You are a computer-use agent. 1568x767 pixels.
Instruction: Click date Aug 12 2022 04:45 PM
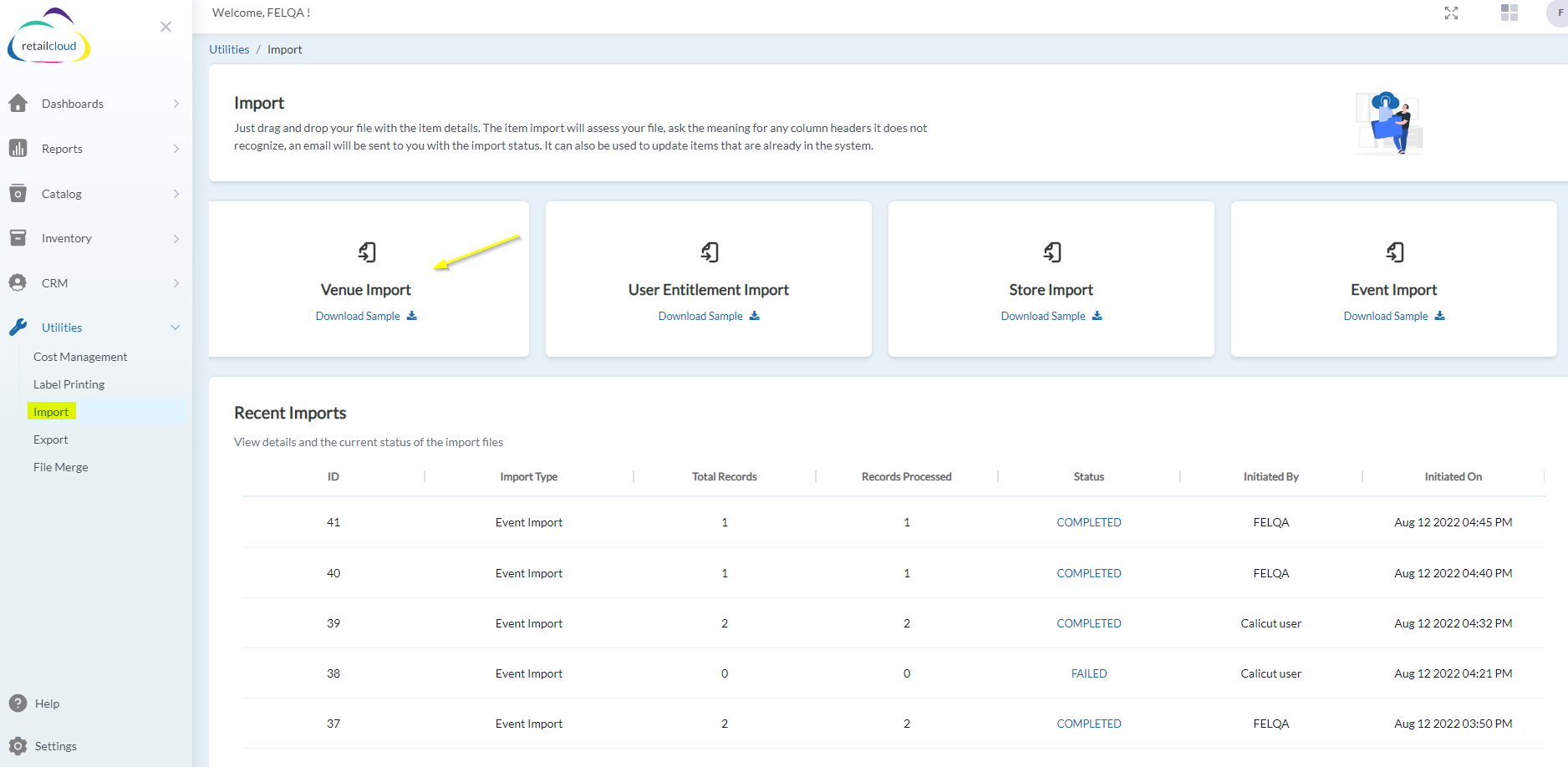[x=1453, y=522]
